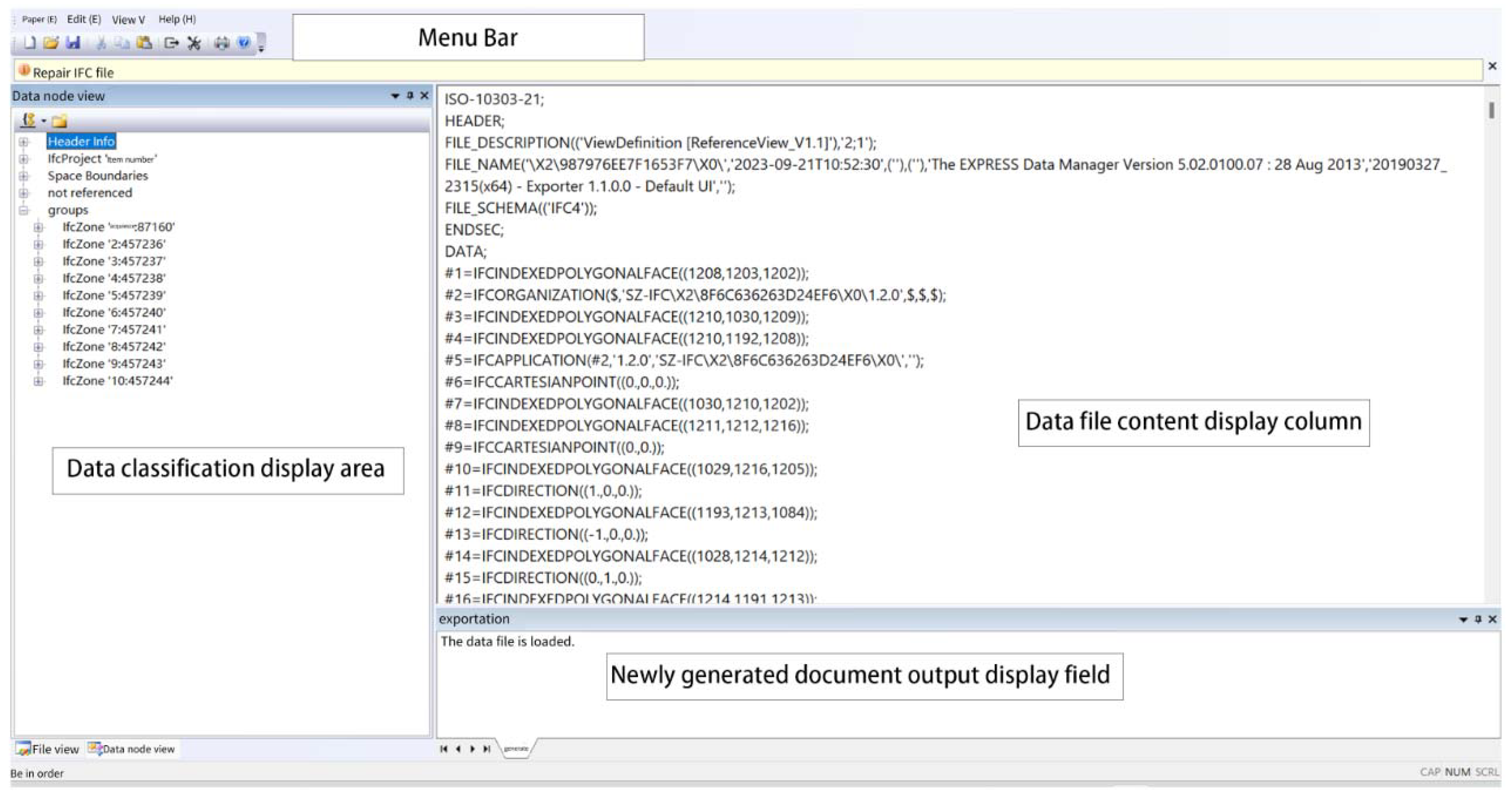Click the Print toolbar icon

[x=222, y=42]
